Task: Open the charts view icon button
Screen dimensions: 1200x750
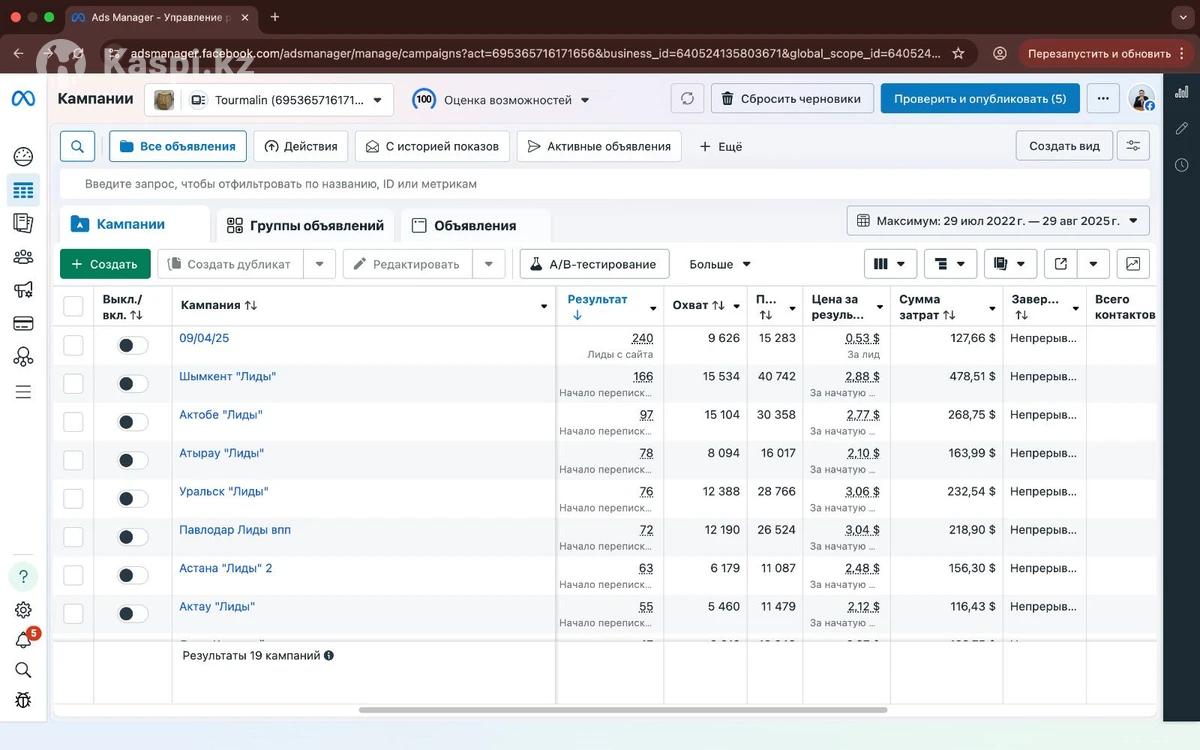Action: (1133, 264)
